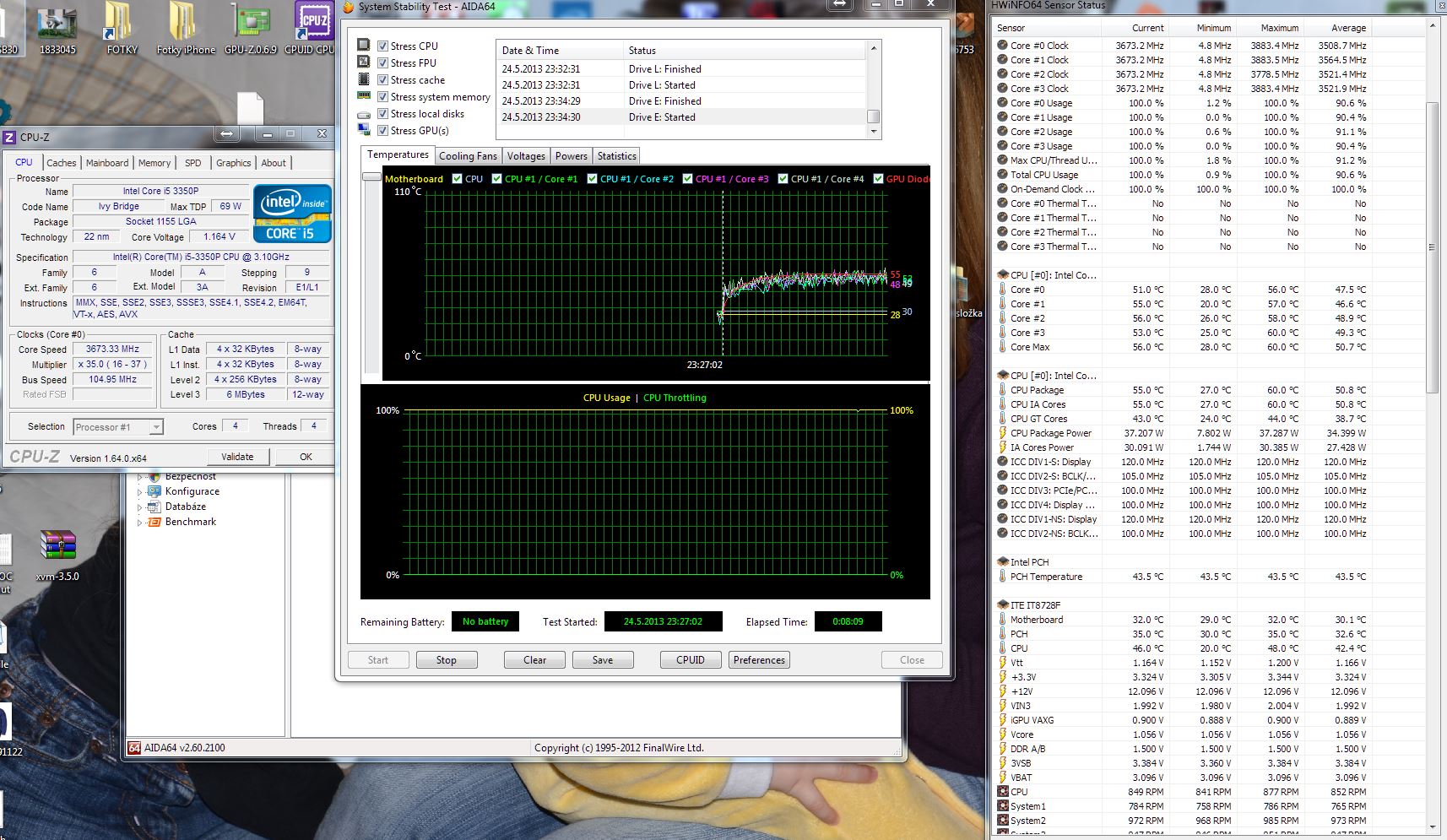Click the Save button
This screenshot has width=1447, height=840.
click(x=603, y=660)
